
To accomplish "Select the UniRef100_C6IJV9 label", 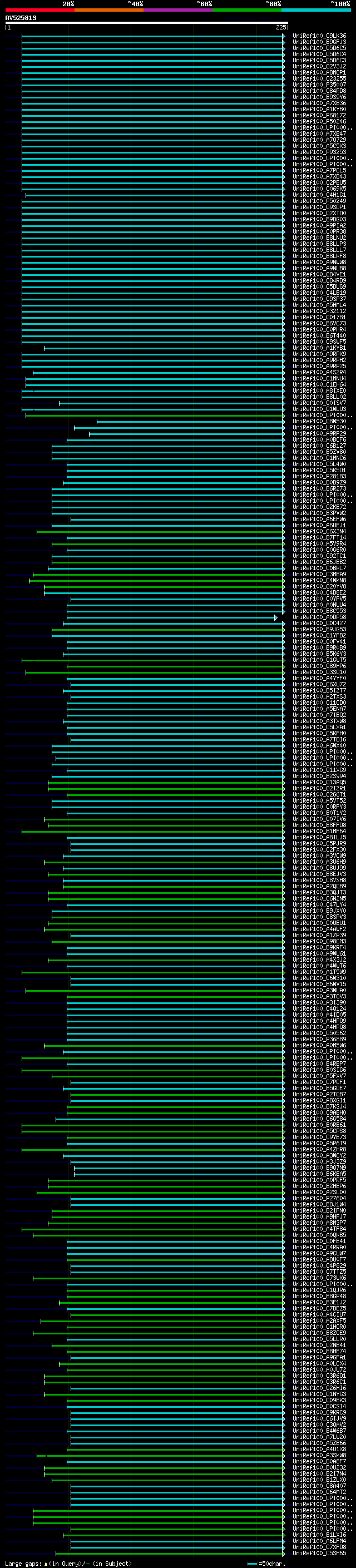I will click(319, 1418).
